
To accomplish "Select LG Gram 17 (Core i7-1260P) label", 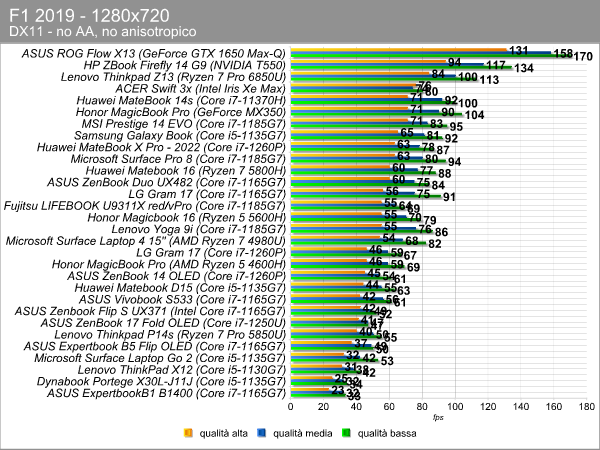I will pyautogui.click(x=211, y=253).
